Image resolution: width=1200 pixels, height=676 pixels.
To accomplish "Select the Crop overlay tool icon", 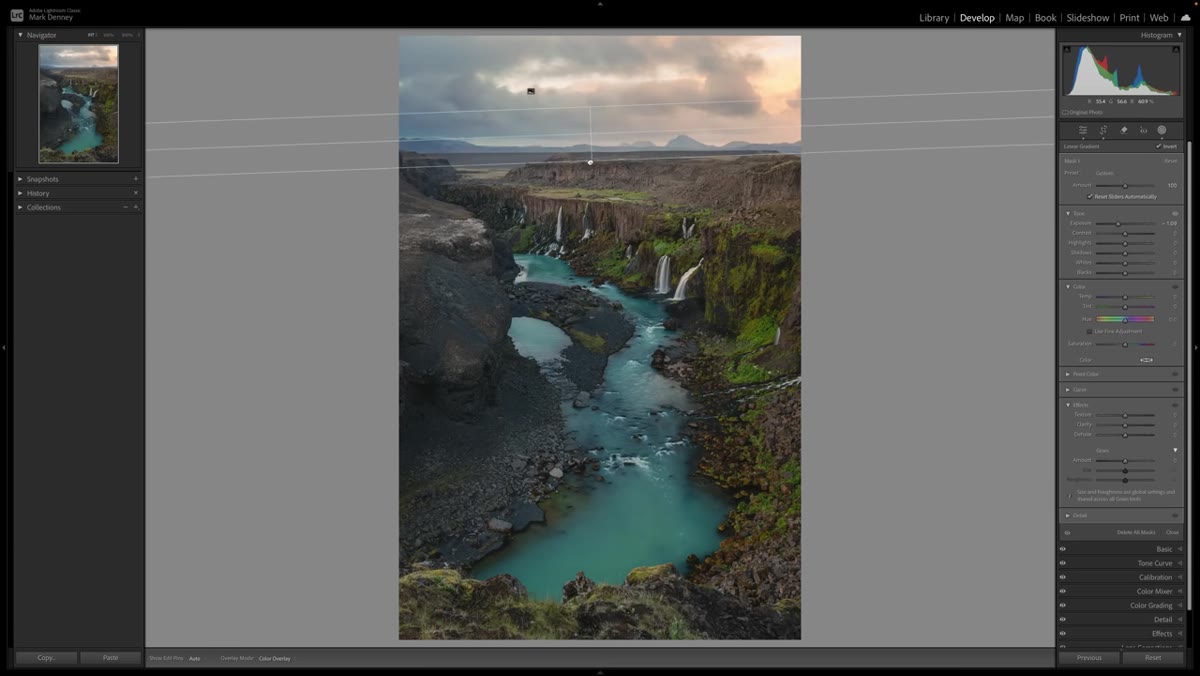I will 1103,130.
